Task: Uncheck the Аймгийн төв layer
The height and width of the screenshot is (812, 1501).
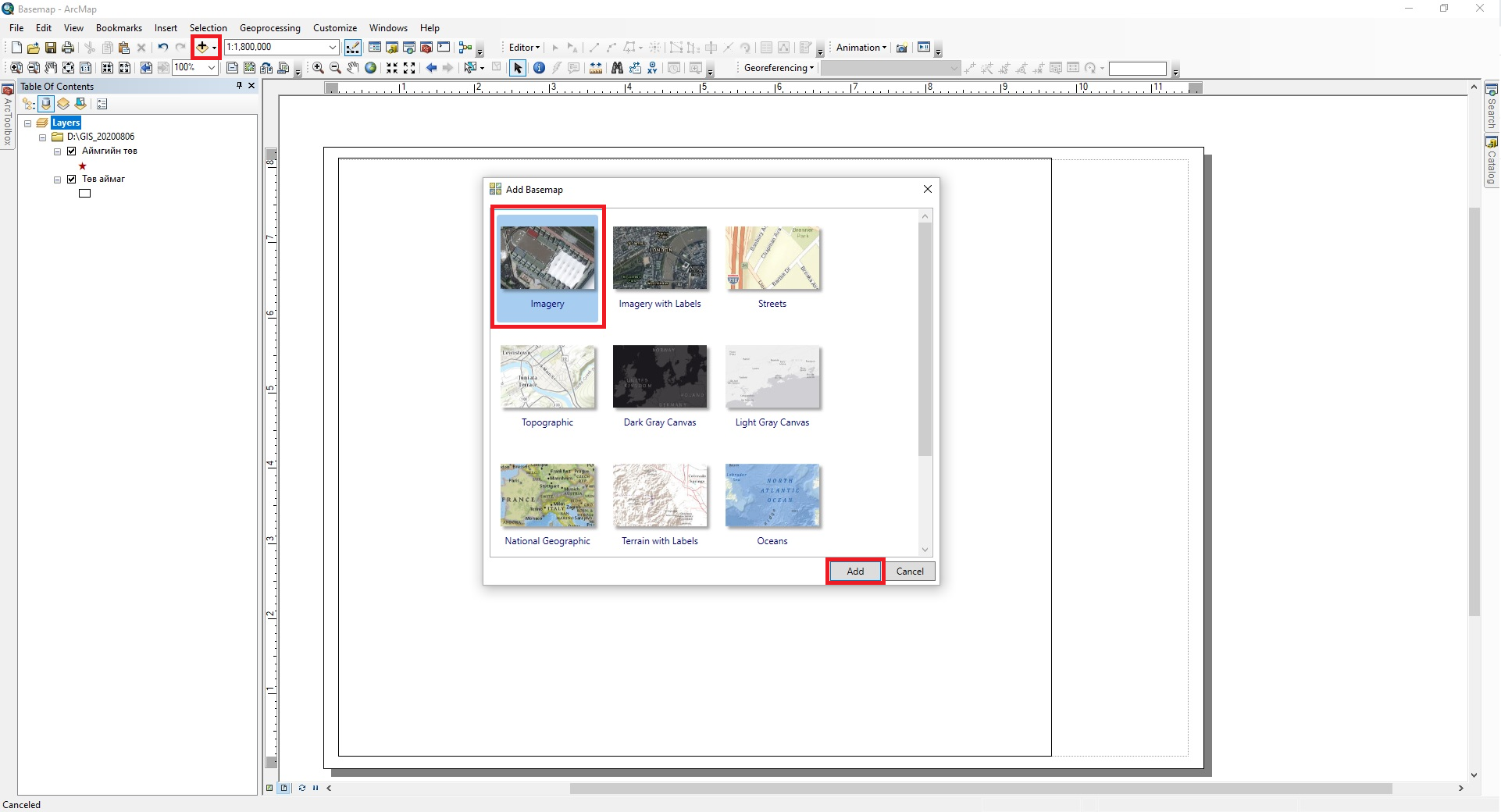Action: click(x=72, y=151)
